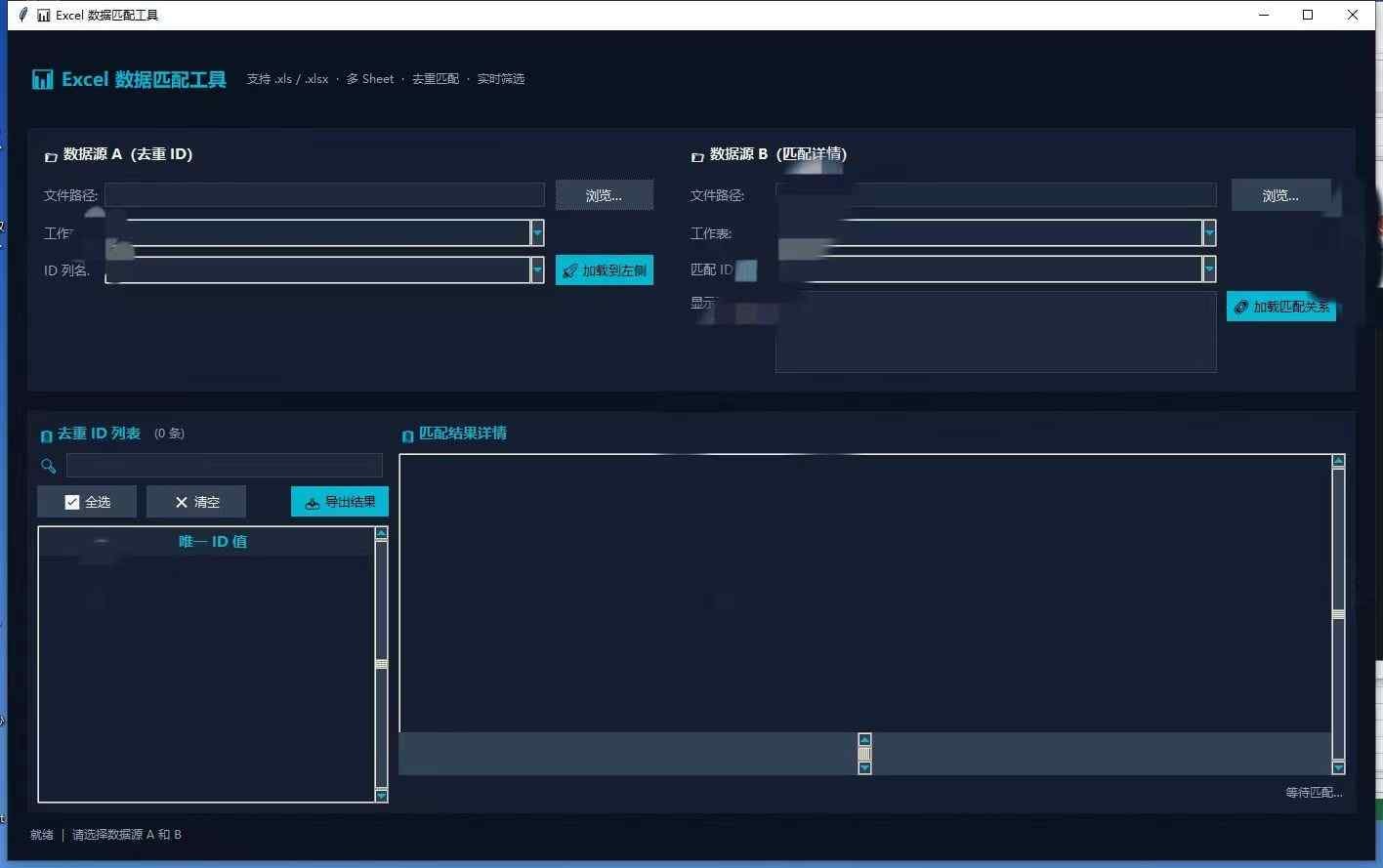Viewport: 1383px width, 868px height.
Task: Click the 数据源 A (去重 ID) heading
Action: pos(128,154)
